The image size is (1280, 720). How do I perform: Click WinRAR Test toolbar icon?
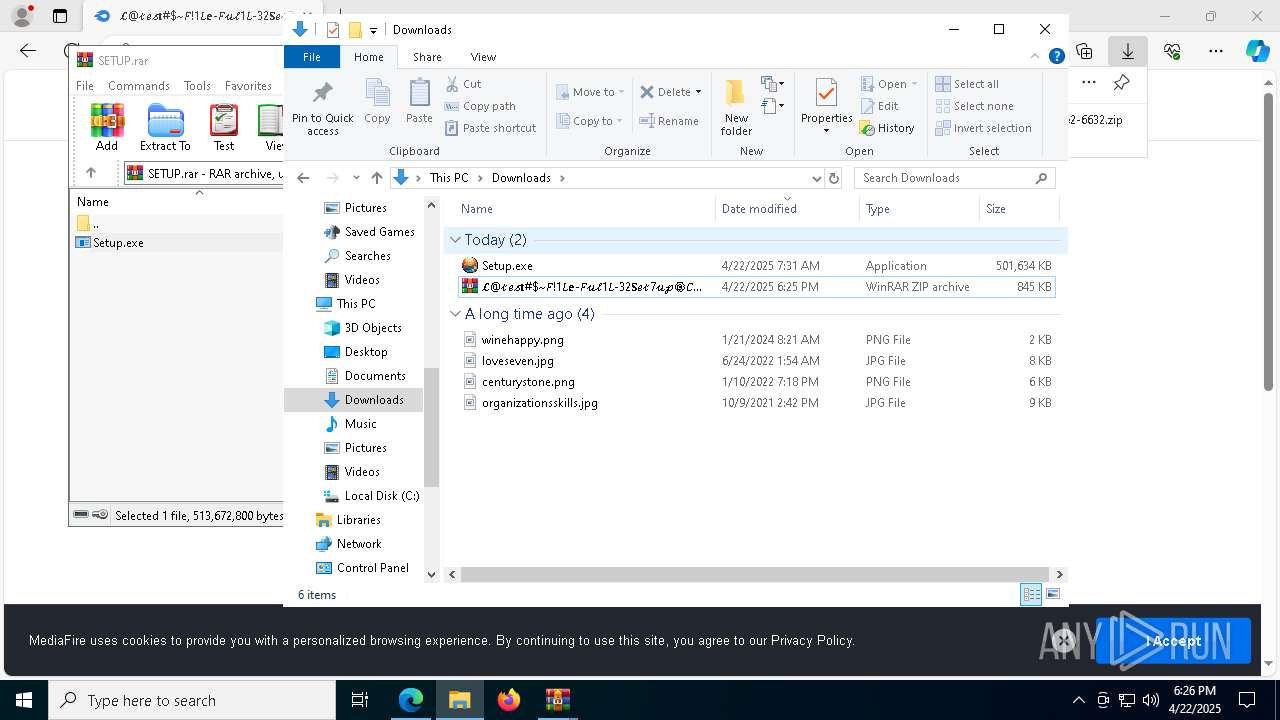tap(224, 127)
